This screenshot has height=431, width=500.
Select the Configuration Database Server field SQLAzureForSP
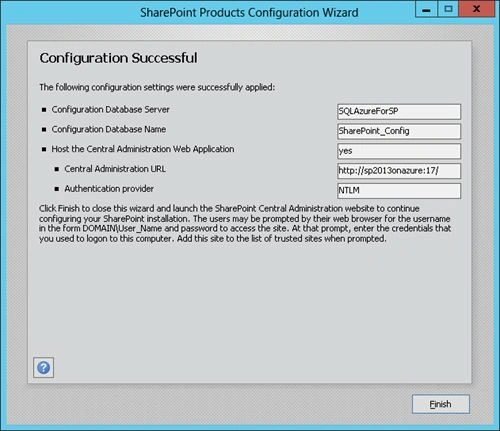point(399,111)
